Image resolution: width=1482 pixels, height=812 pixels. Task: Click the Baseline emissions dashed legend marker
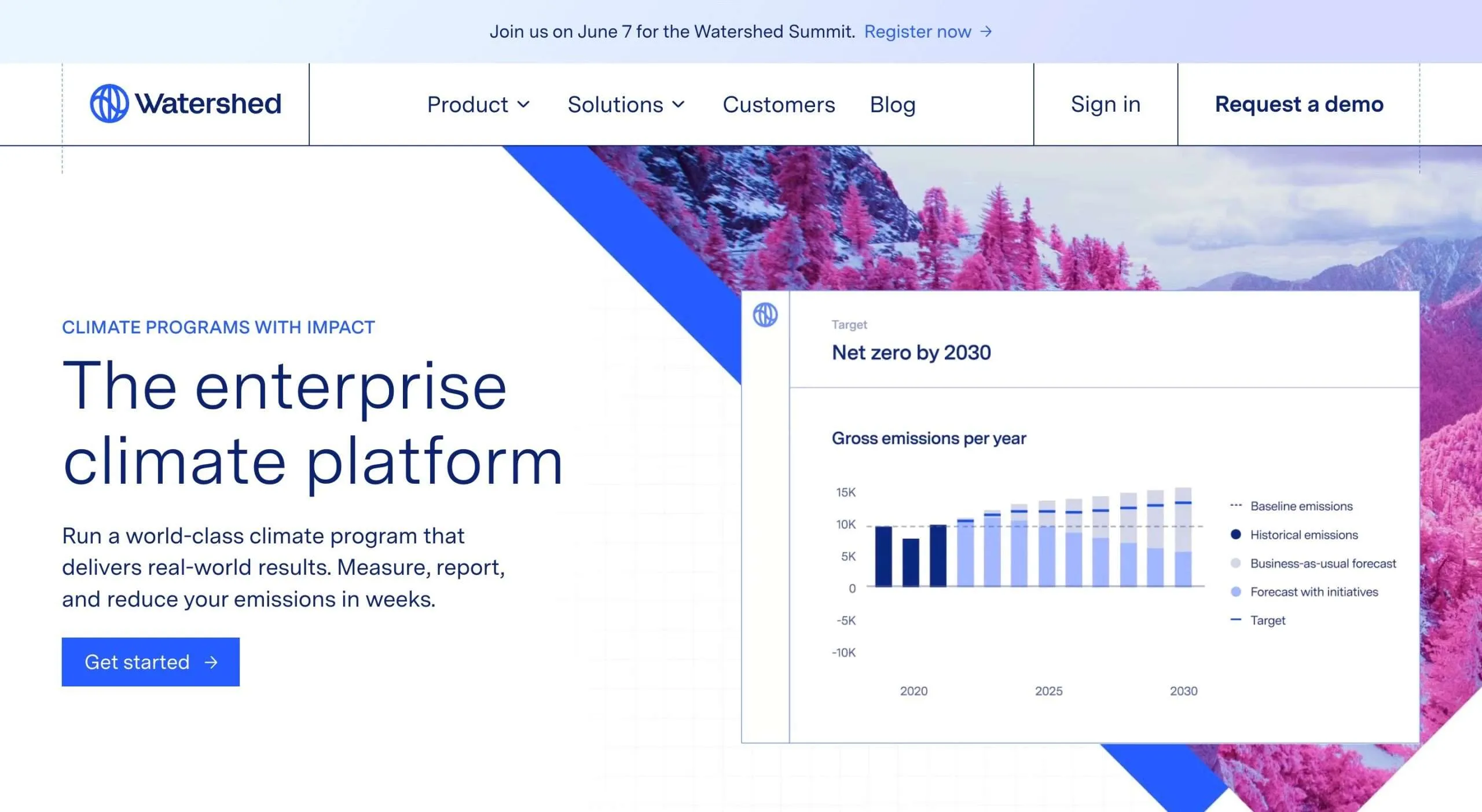(x=1235, y=506)
